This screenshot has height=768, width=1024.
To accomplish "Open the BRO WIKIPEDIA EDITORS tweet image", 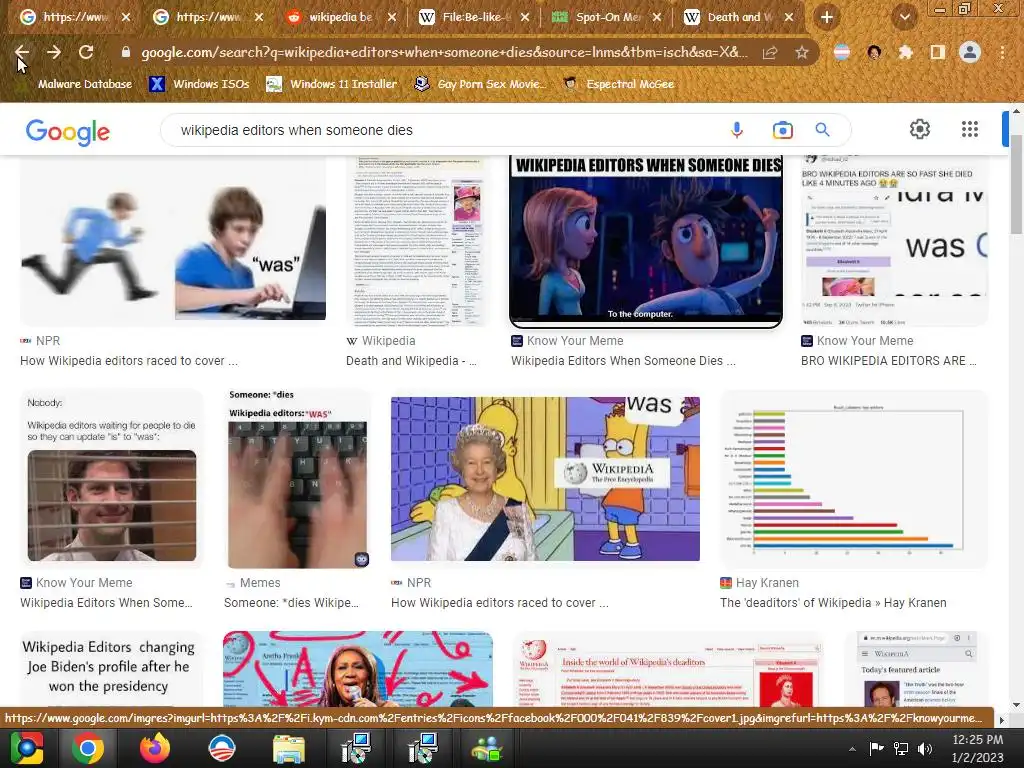I will (894, 242).
